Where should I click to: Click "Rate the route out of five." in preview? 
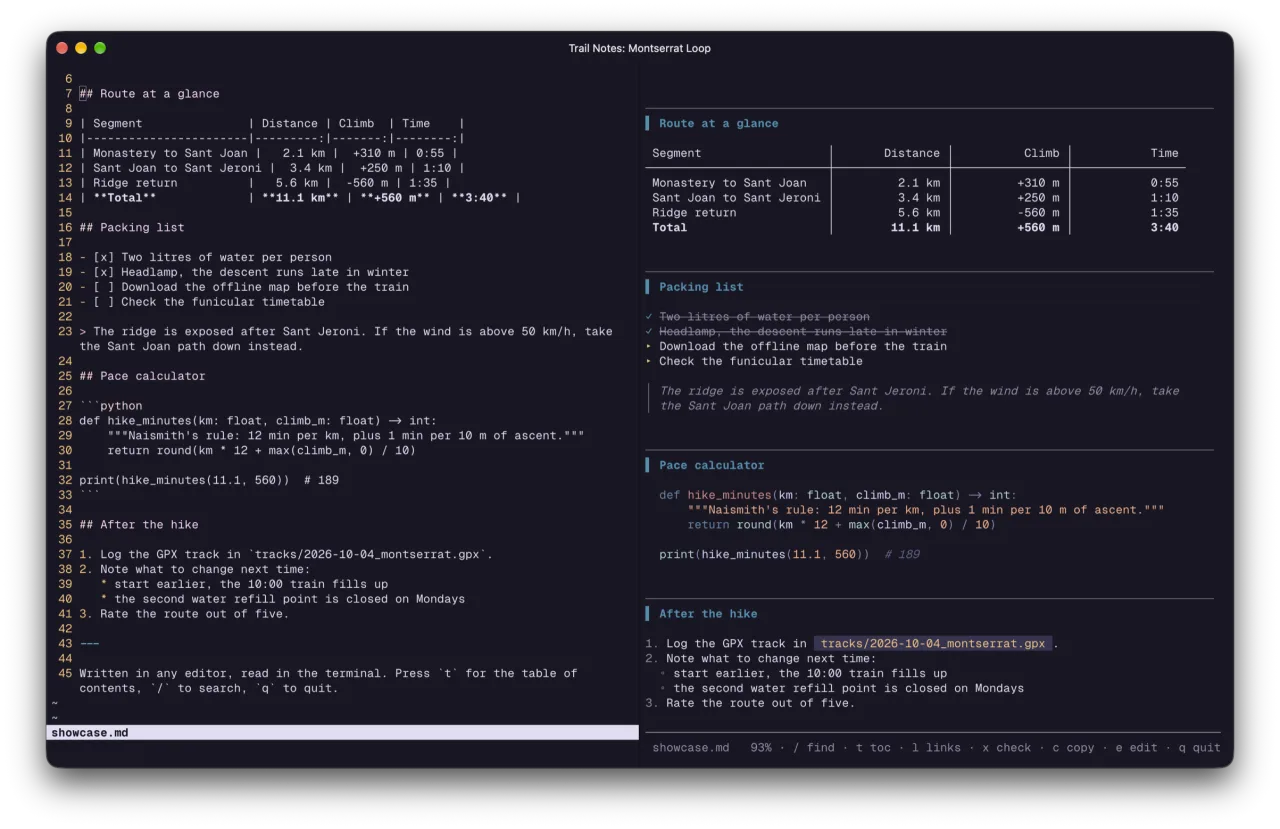pyautogui.click(x=760, y=703)
